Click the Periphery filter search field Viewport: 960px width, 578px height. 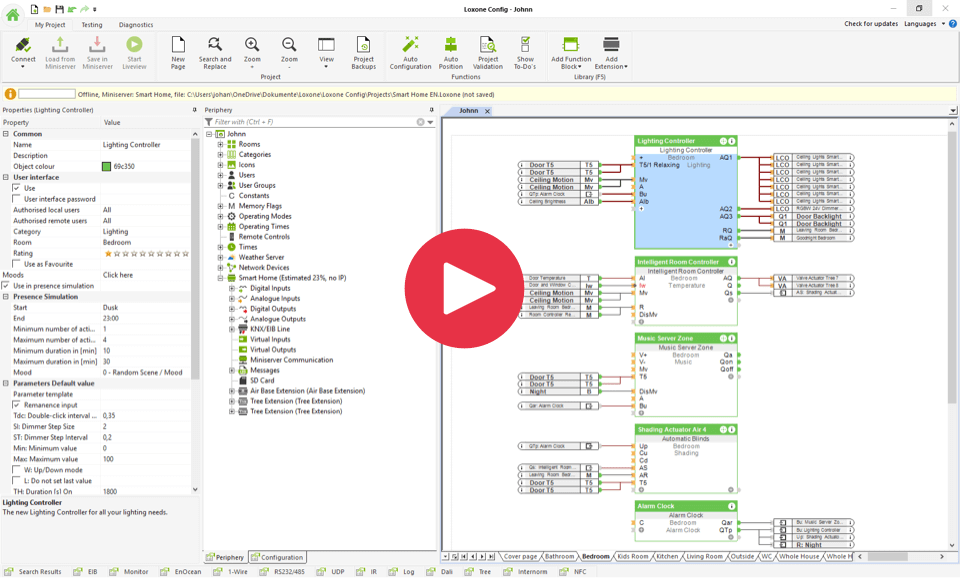[x=313, y=122]
